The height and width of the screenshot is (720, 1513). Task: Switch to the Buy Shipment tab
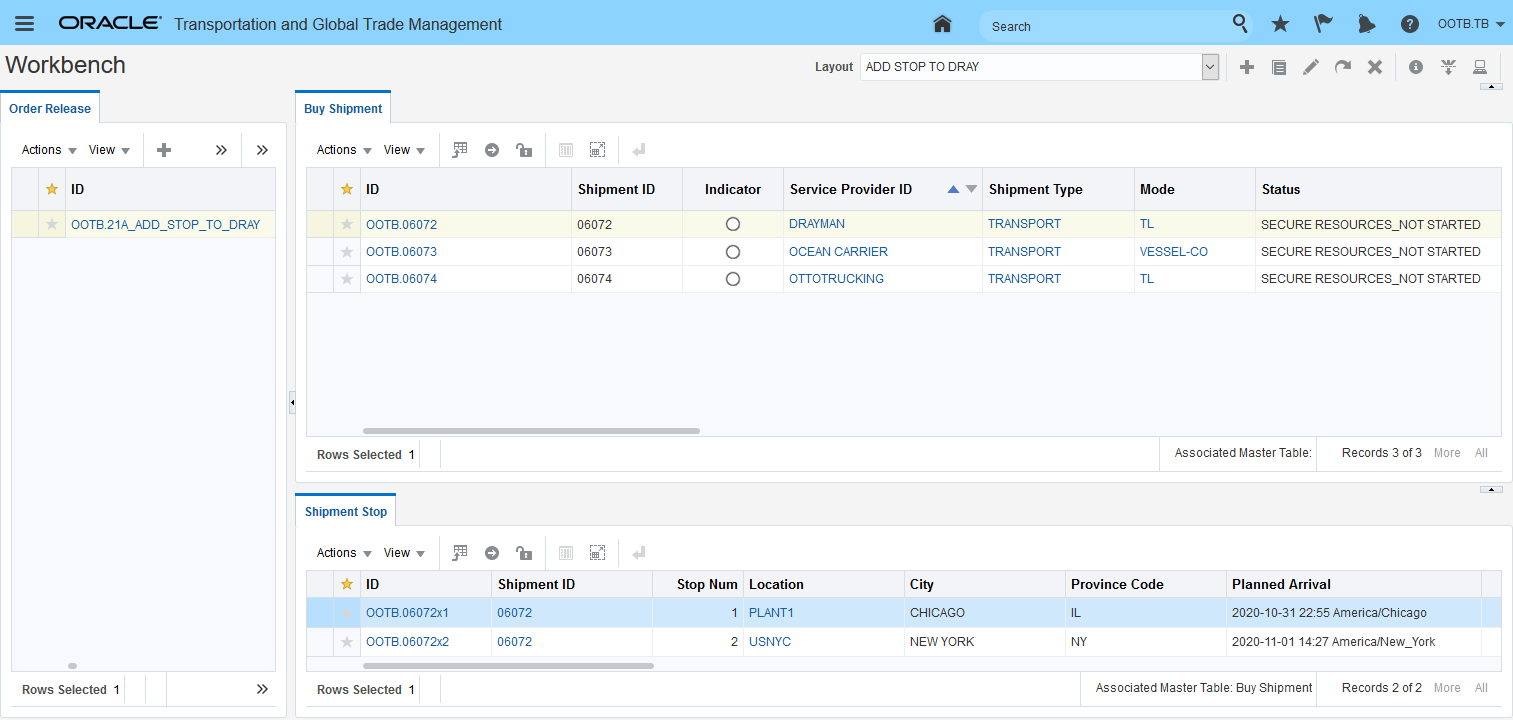pyautogui.click(x=343, y=108)
